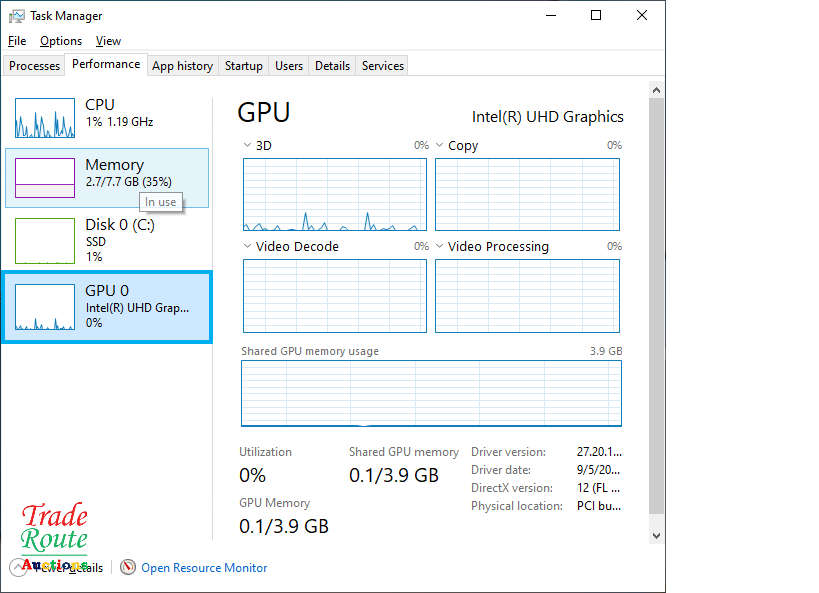Screen dimensions: 819x593
Task: Select the CPU usage graph thumbnail
Action: click(x=45, y=118)
